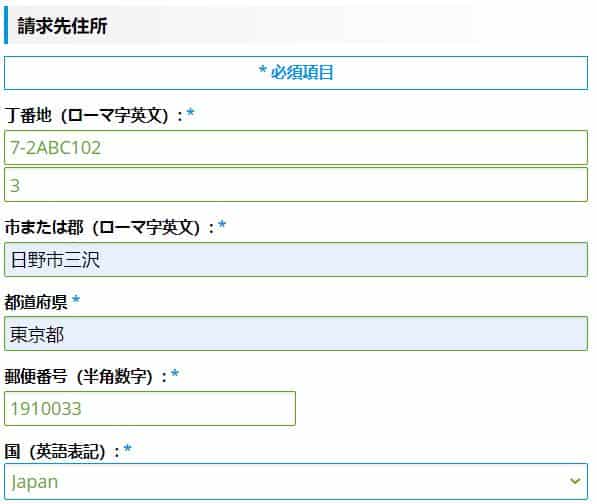597x504 pixels.
Task: Open the country dropdown showing Japan
Action: click(296, 482)
